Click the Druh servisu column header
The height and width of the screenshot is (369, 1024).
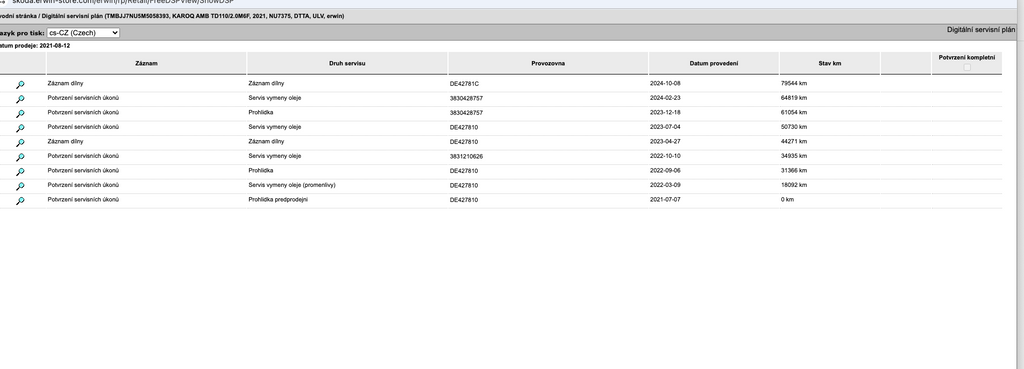(x=347, y=63)
